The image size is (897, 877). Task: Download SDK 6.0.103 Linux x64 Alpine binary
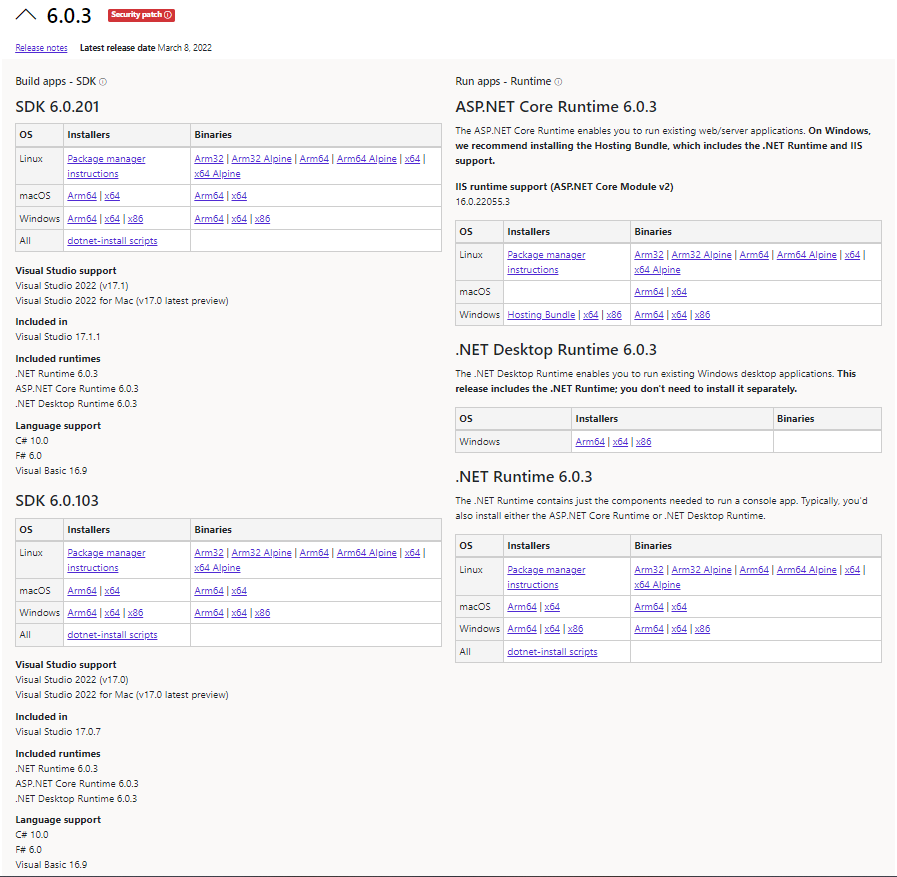click(x=217, y=568)
